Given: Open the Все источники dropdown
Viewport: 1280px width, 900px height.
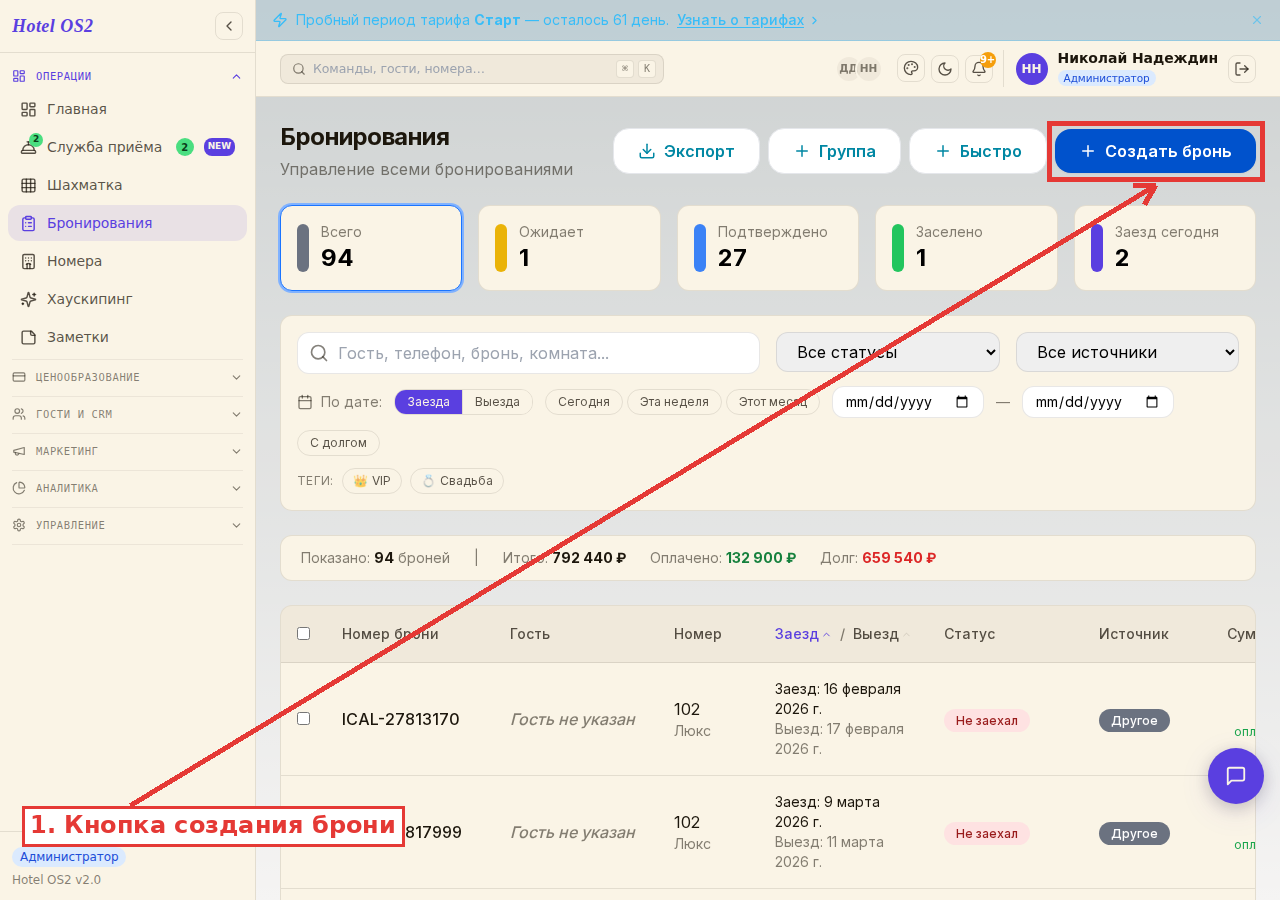Looking at the screenshot, I should (x=1127, y=352).
